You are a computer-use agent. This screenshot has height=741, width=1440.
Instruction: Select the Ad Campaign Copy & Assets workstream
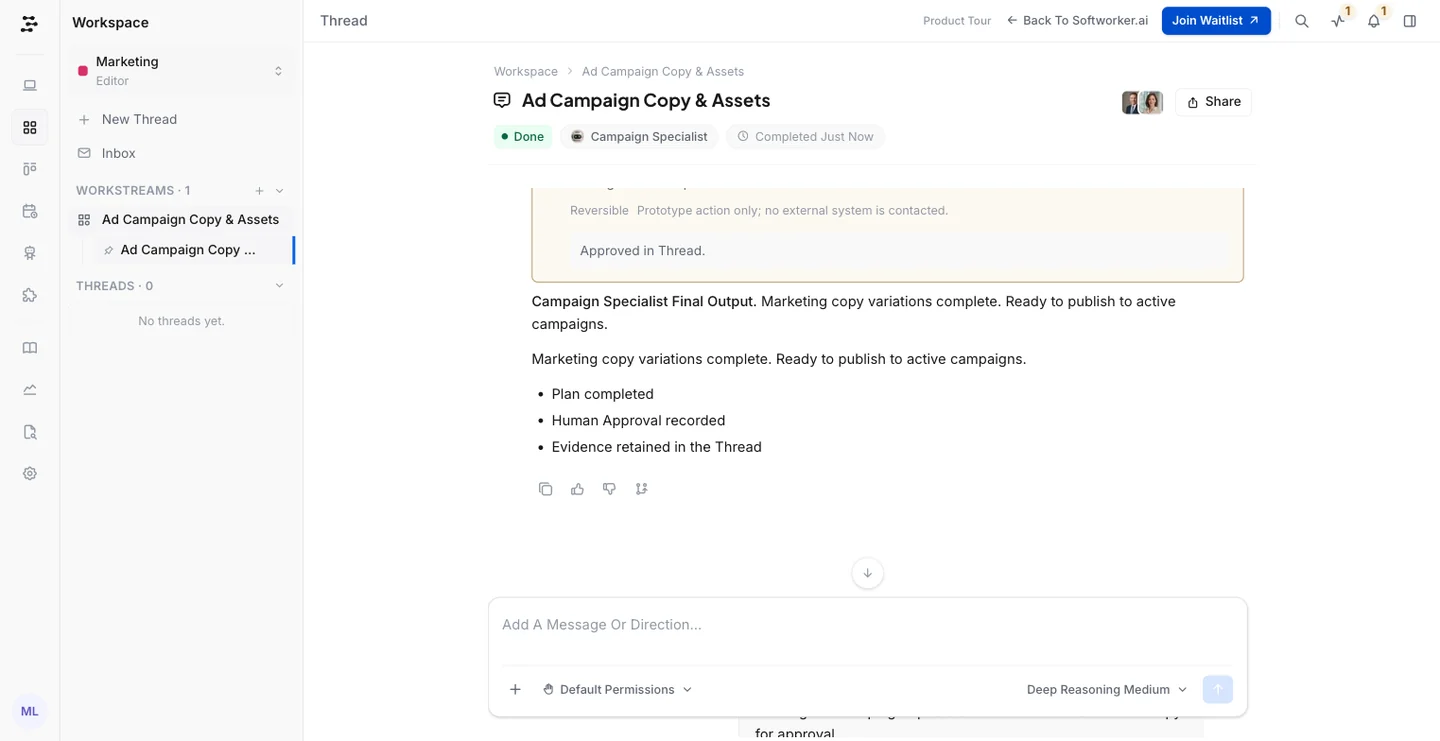tap(181, 220)
